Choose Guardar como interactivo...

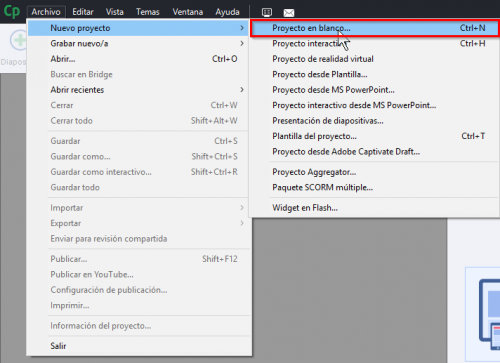click(x=138, y=172)
